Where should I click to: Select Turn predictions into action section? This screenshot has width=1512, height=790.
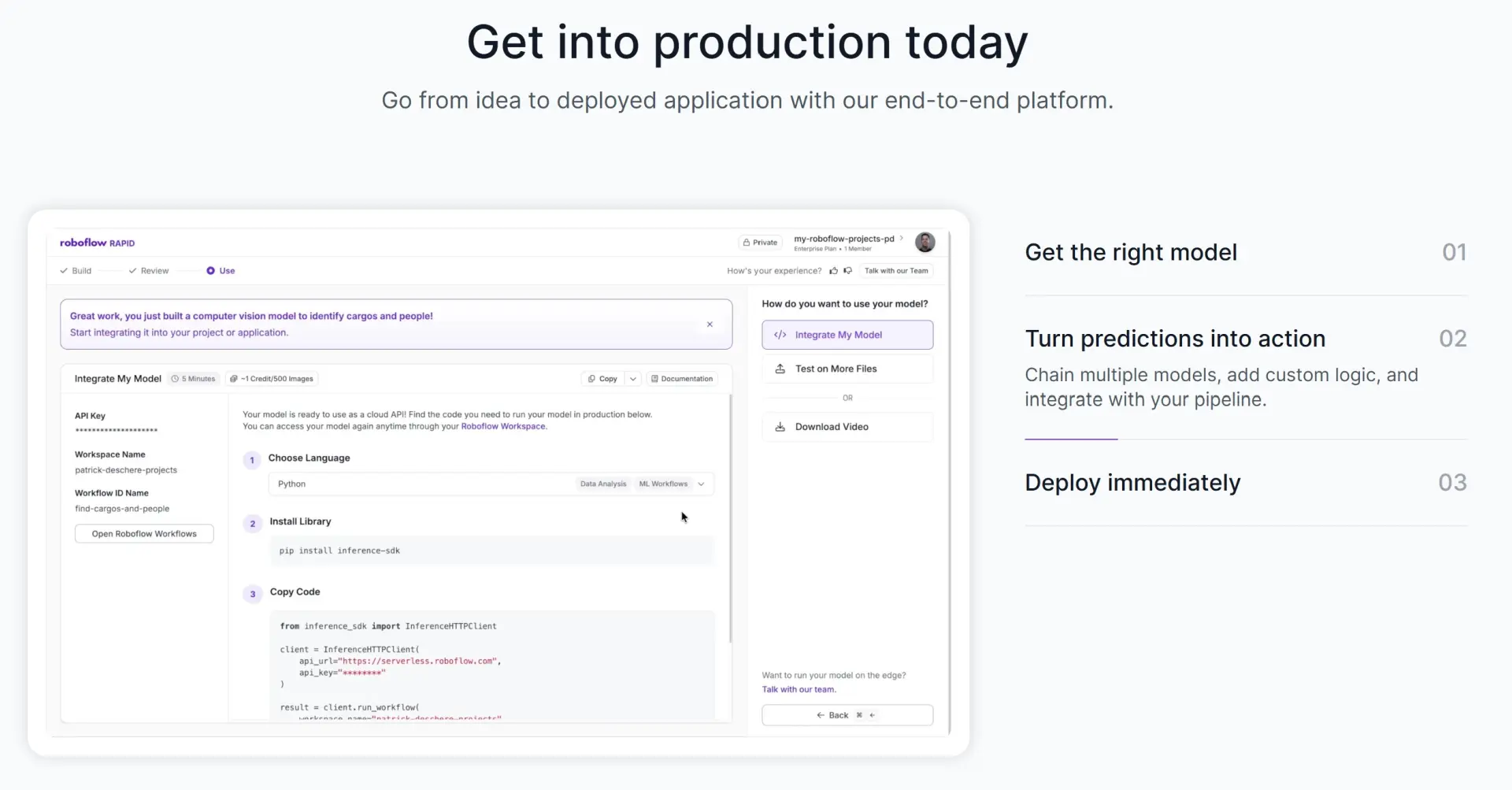coord(1246,368)
